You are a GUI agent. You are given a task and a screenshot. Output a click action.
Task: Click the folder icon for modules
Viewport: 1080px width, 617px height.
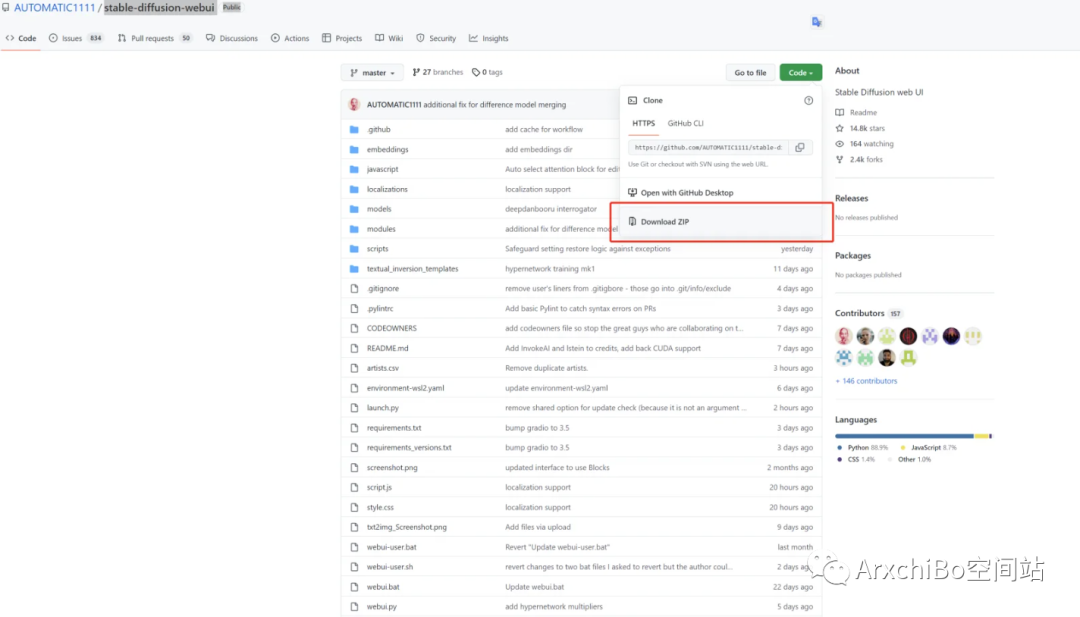point(354,229)
